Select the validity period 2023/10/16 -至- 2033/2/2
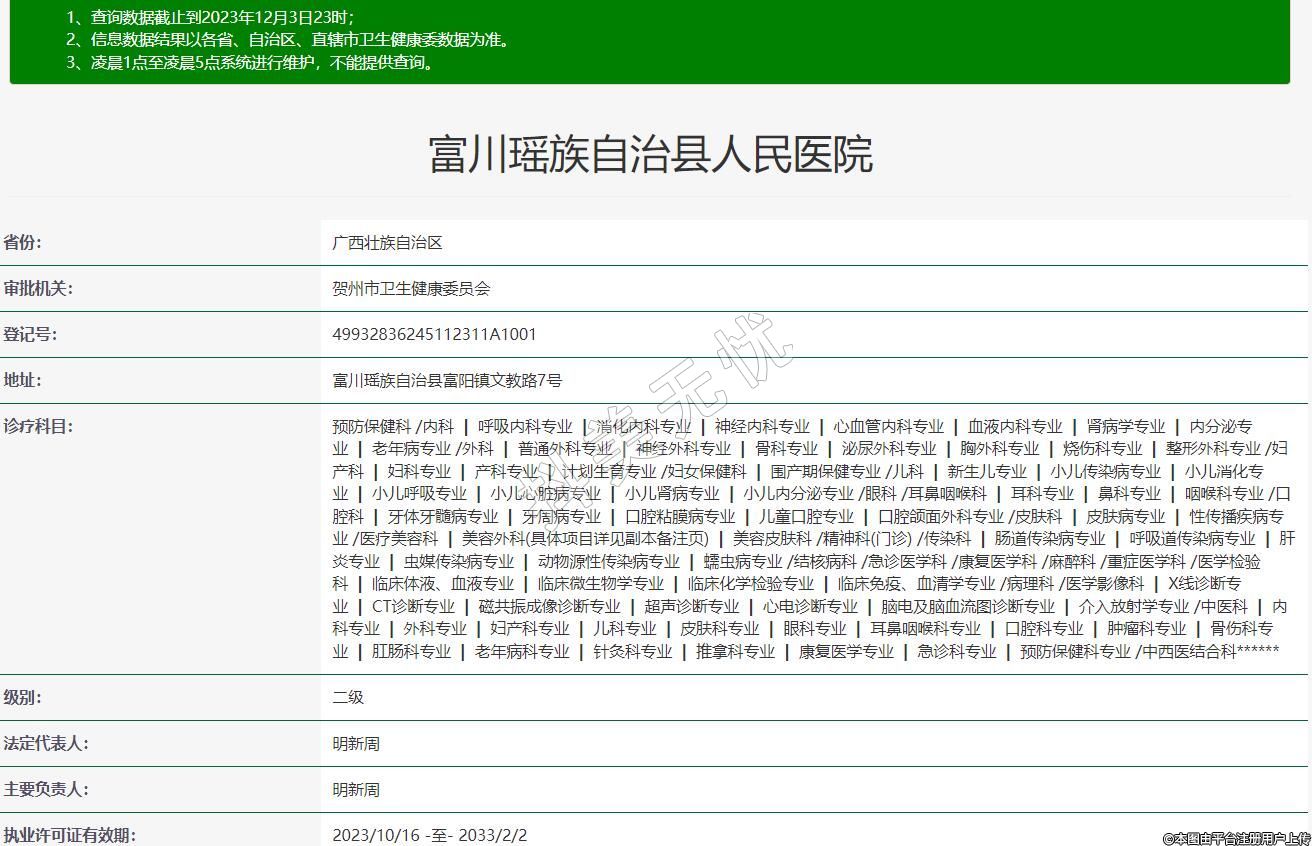 click(x=429, y=835)
